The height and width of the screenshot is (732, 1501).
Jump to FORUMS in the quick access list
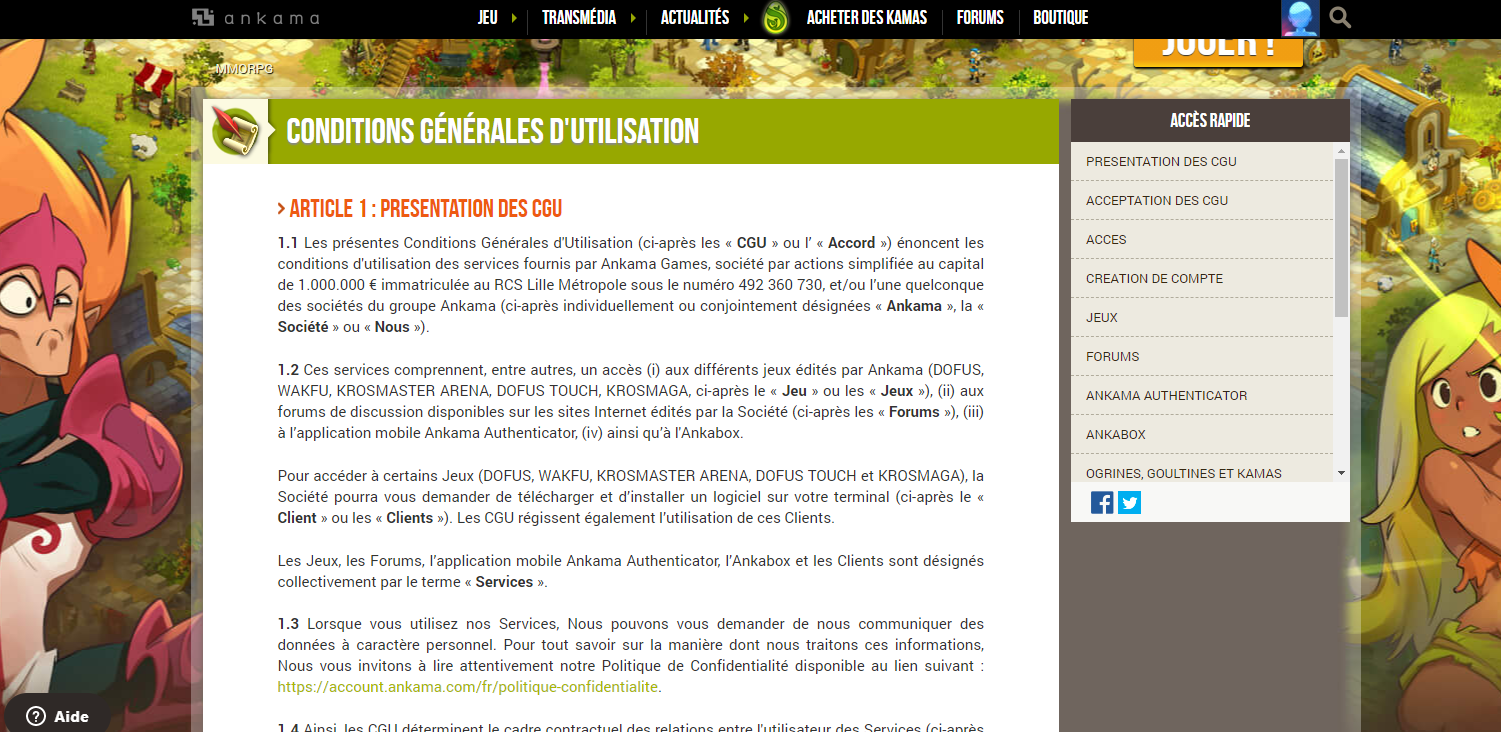pos(1202,356)
